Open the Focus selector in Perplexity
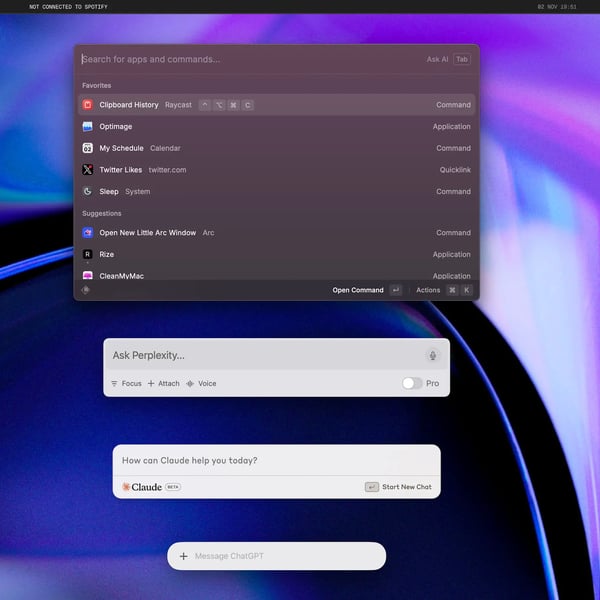 (x=126, y=383)
